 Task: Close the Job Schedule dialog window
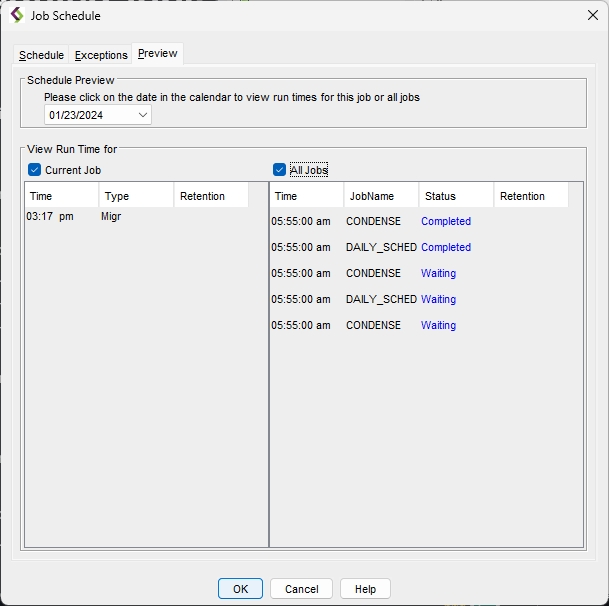pos(592,15)
